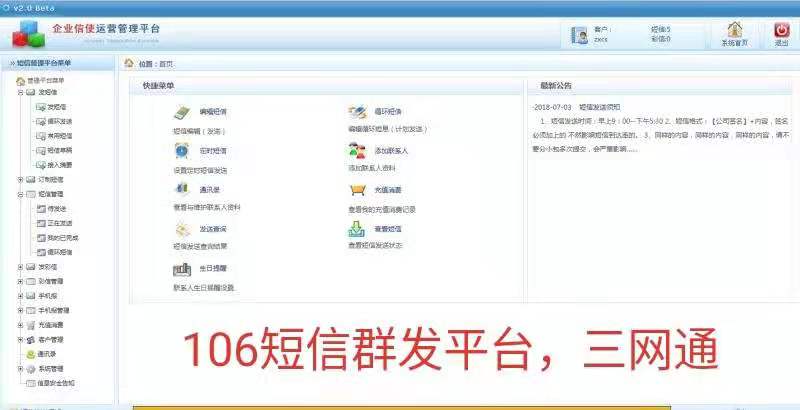Collapse the 发短信 parent tree node
800x410 pixels.
tap(20, 92)
